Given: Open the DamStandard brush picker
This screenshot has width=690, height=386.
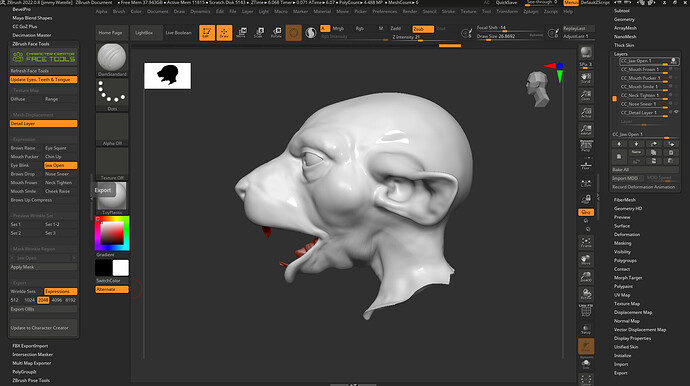Looking at the screenshot, I should click(112, 60).
